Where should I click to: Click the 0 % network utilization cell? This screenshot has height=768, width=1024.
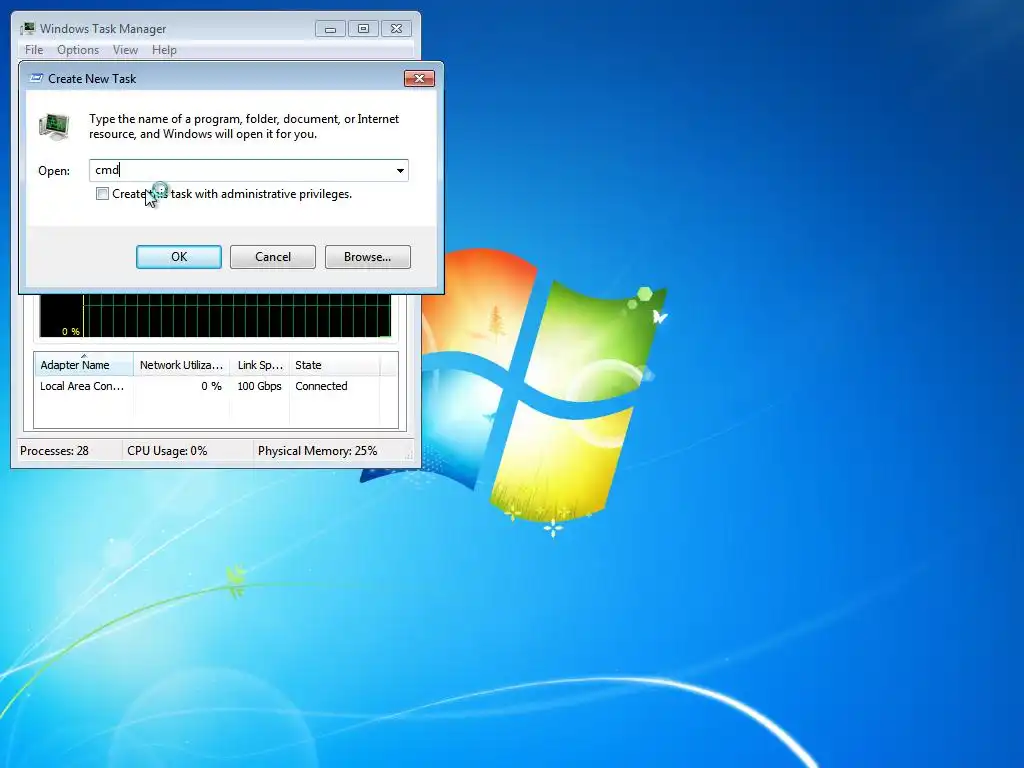click(211, 386)
